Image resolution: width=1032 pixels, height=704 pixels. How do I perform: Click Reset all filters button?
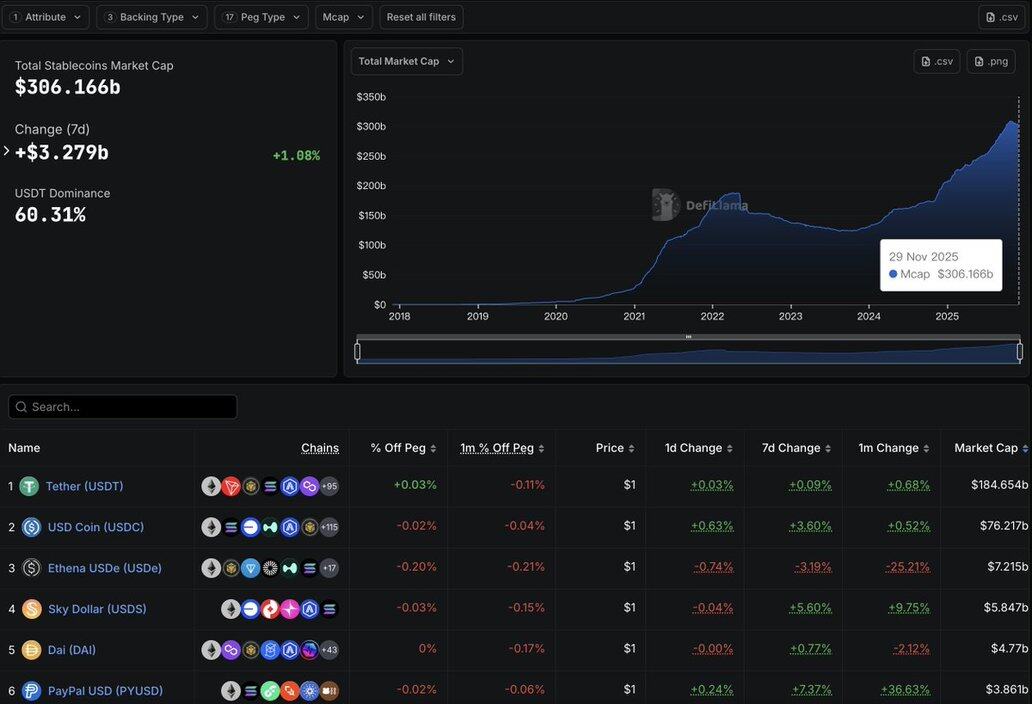coord(421,17)
